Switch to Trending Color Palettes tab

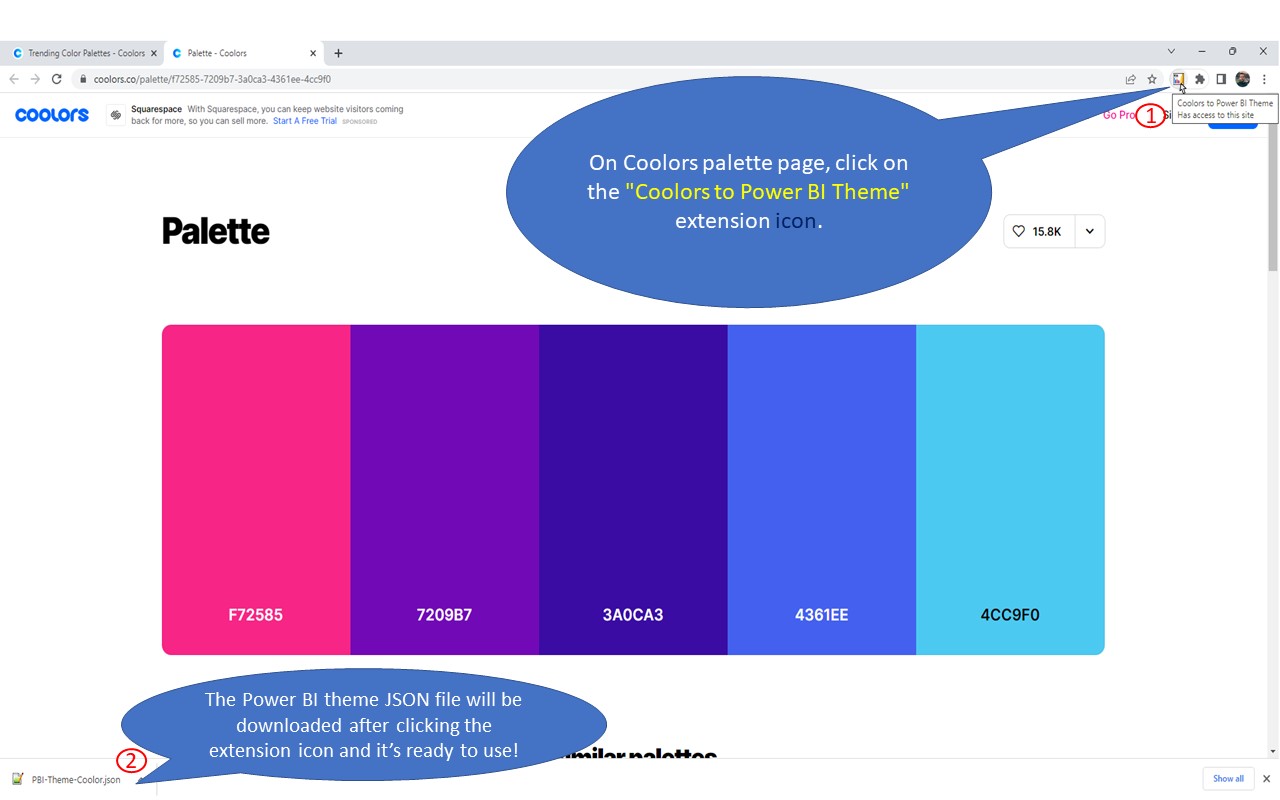click(83, 53)
